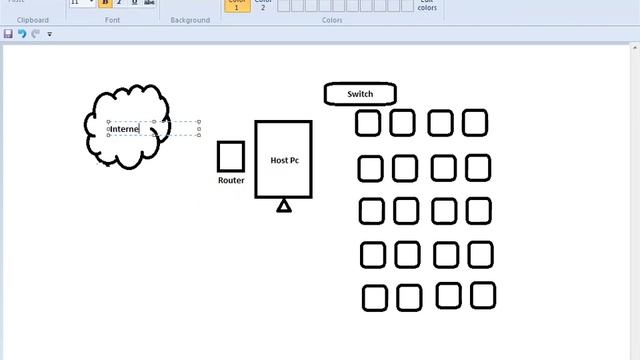Click the greyed Redo arrow icon
The height and width of the screenshot is (360, 640).
(36, 34)
